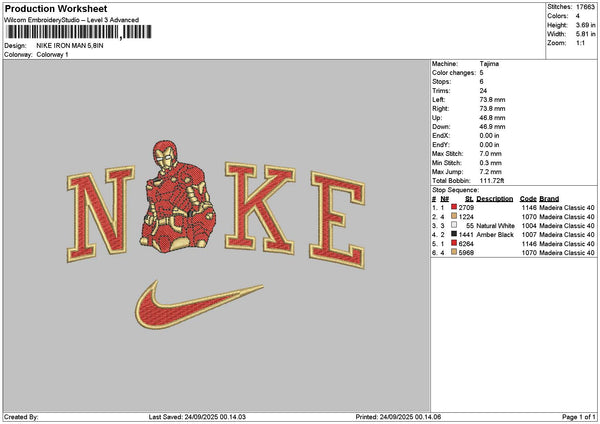The height and width of the screenshot is (424, 600).
Task: Click the 'Stop Sequence:' heading
Action: click(455, 190)
